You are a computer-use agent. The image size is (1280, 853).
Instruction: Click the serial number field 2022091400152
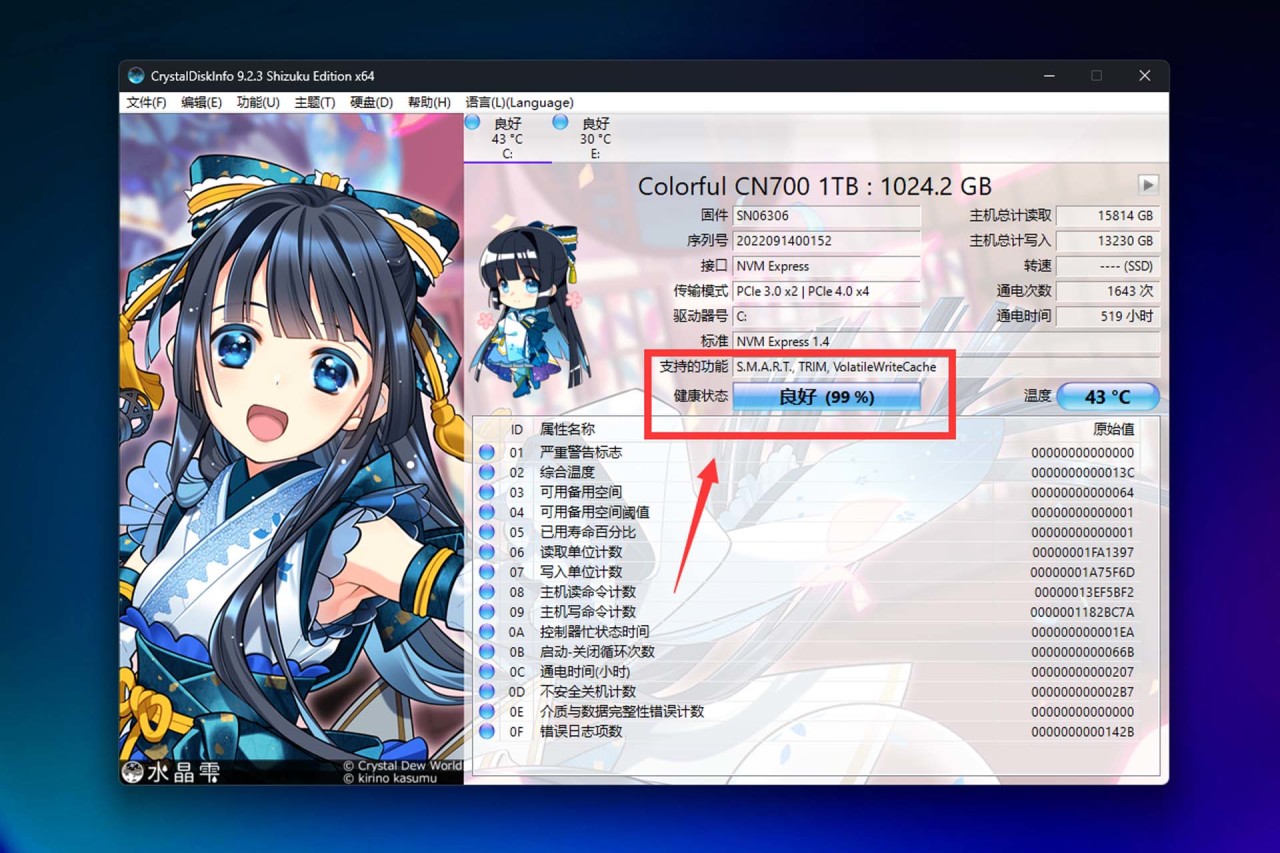pyautogui.click(x=826, y=241)
